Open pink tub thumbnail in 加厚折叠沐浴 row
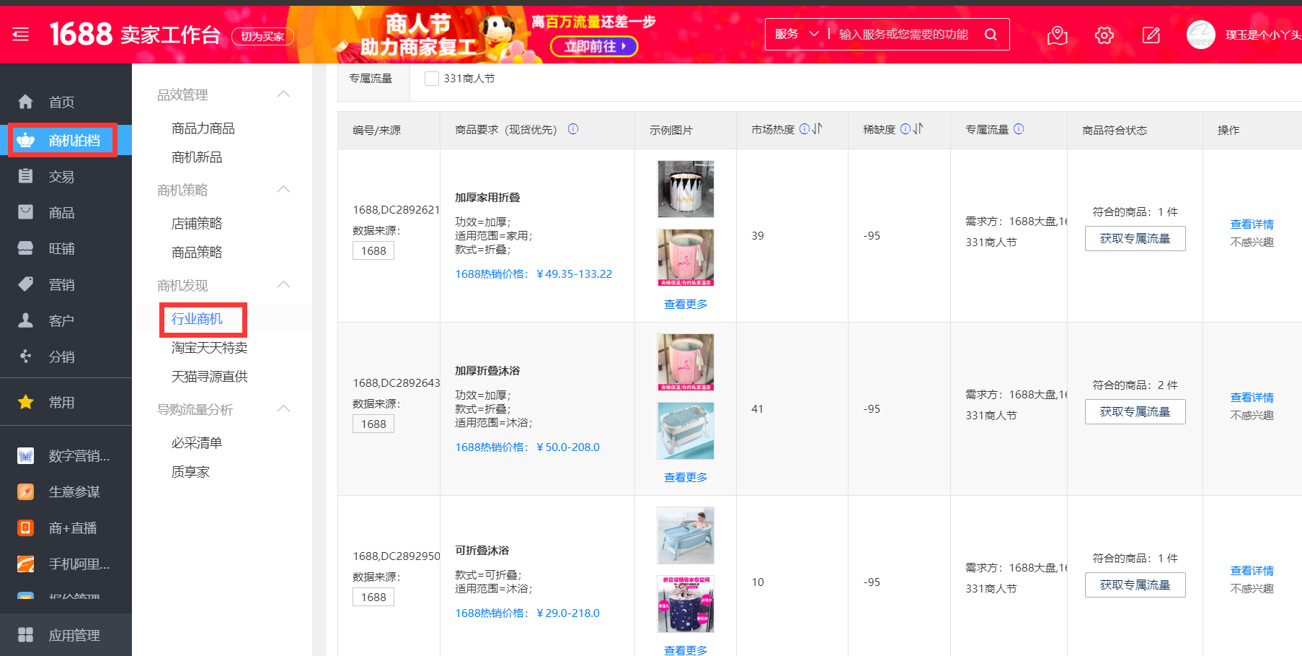 click(685, 362)
